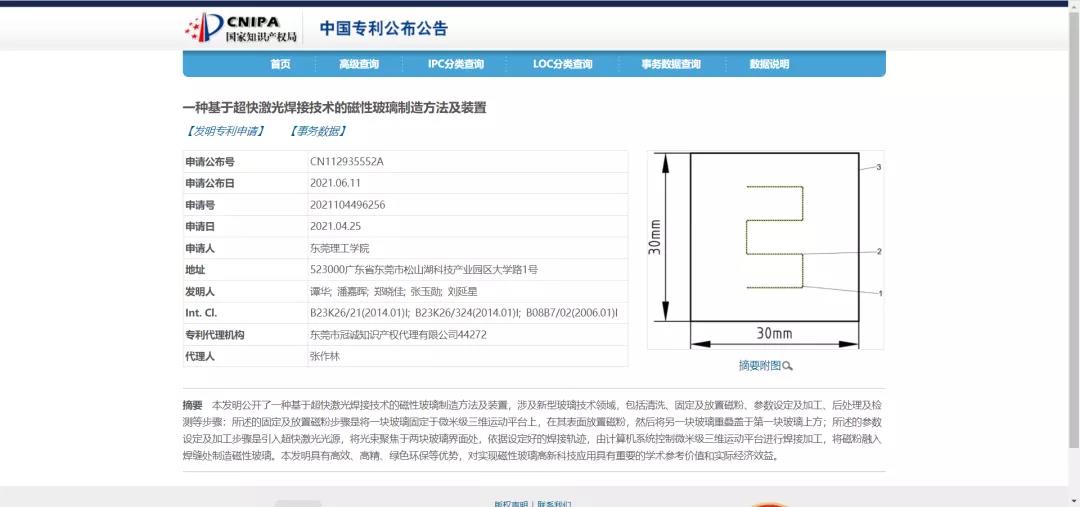Click the 版权声明 footer link
This screenshot has height=507, width=1080.
tap(511, 504)
